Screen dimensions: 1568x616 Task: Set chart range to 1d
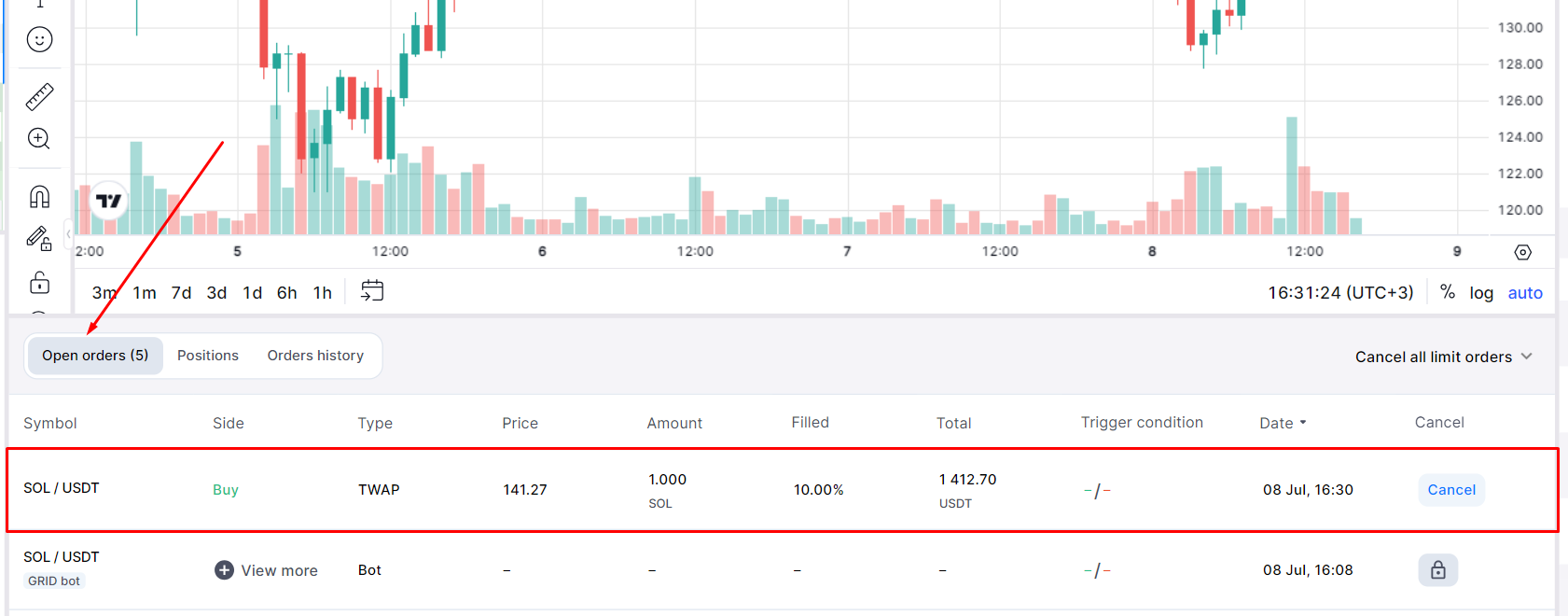click(x=252, y=293)
